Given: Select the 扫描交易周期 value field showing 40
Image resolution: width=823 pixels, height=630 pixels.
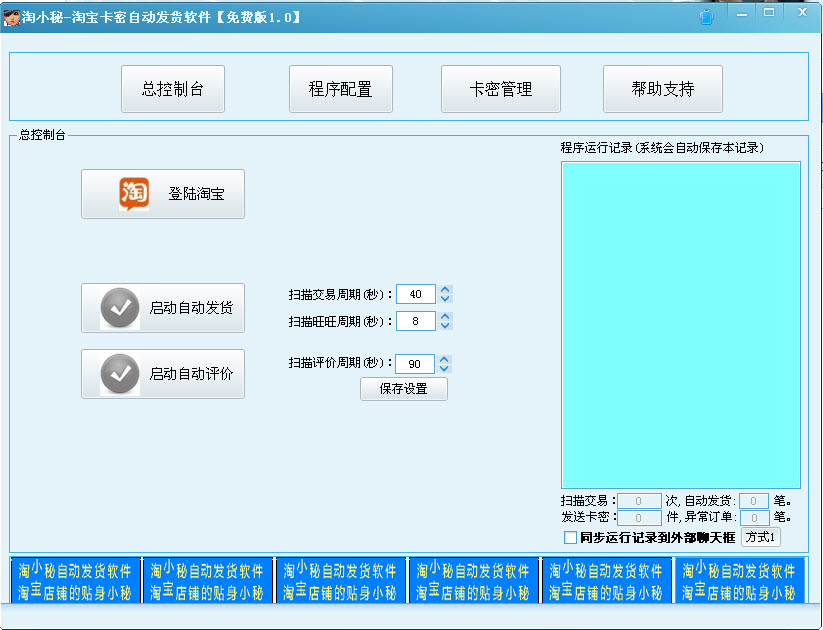Looking at the screenshot, I should tap(418, 293).
